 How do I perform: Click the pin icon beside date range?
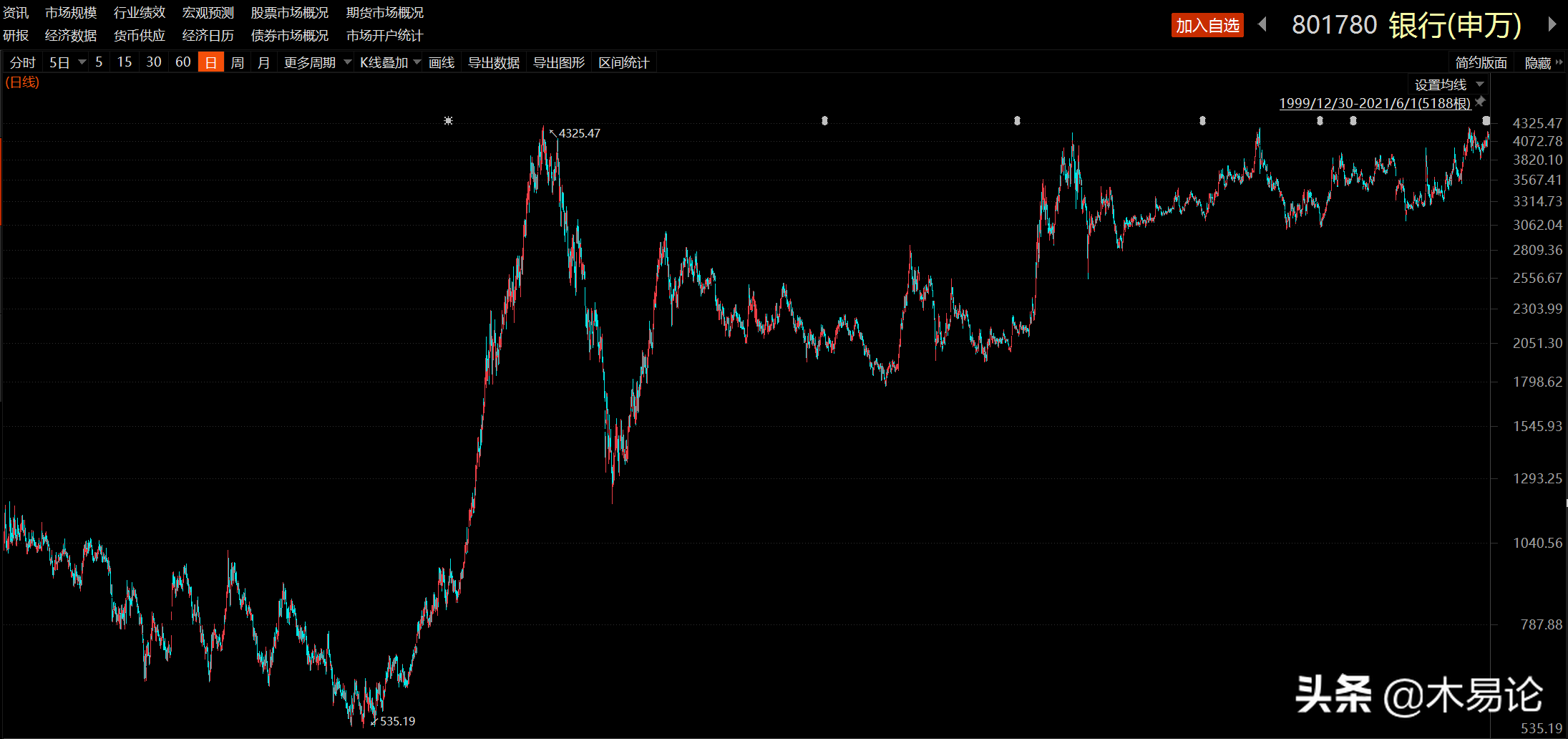coord(1481,102)
